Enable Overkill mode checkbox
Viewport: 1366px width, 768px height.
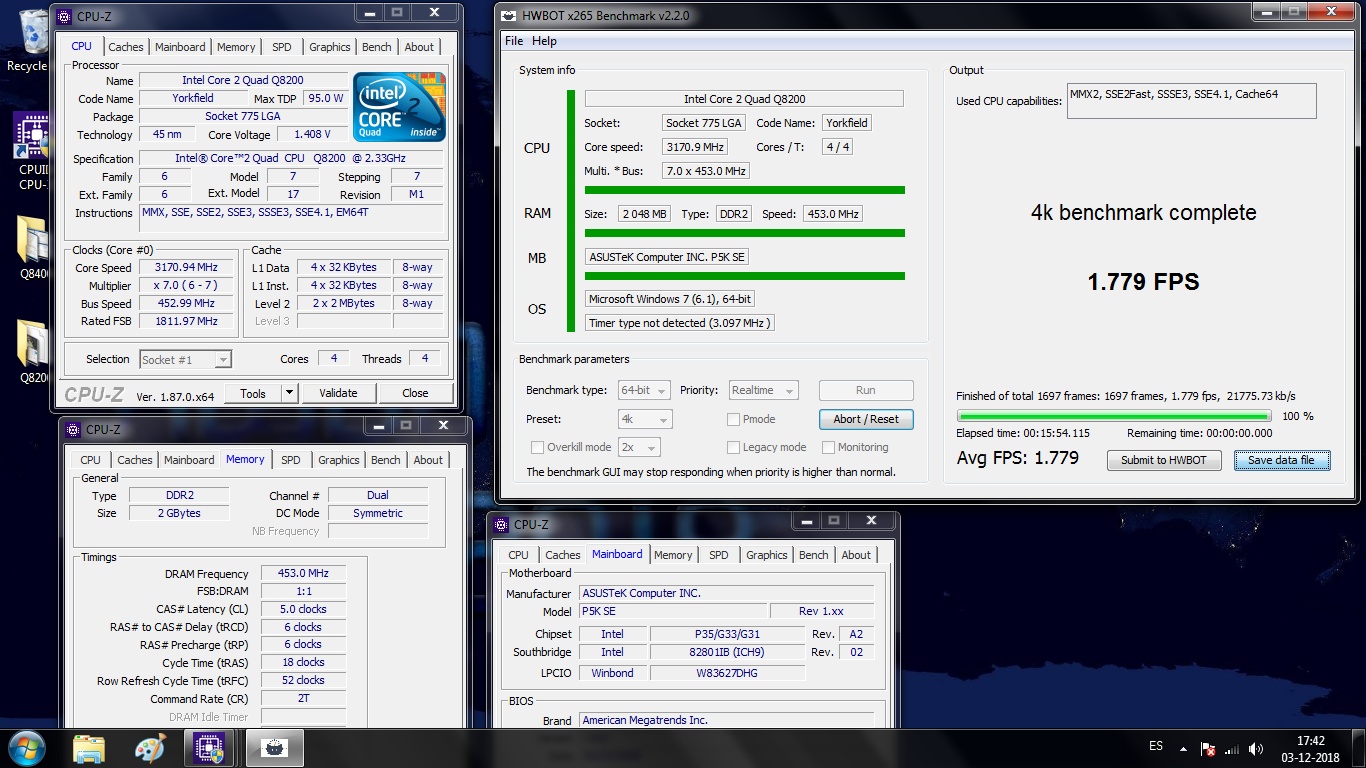coord(538,447)
